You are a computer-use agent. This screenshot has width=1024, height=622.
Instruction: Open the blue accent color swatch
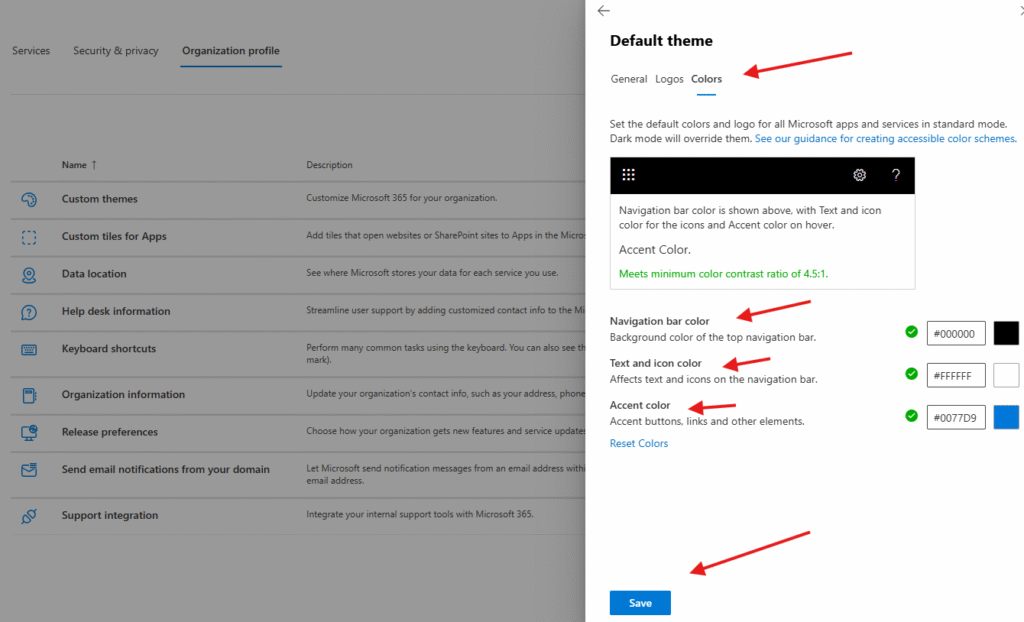(x=1006, y=417)
